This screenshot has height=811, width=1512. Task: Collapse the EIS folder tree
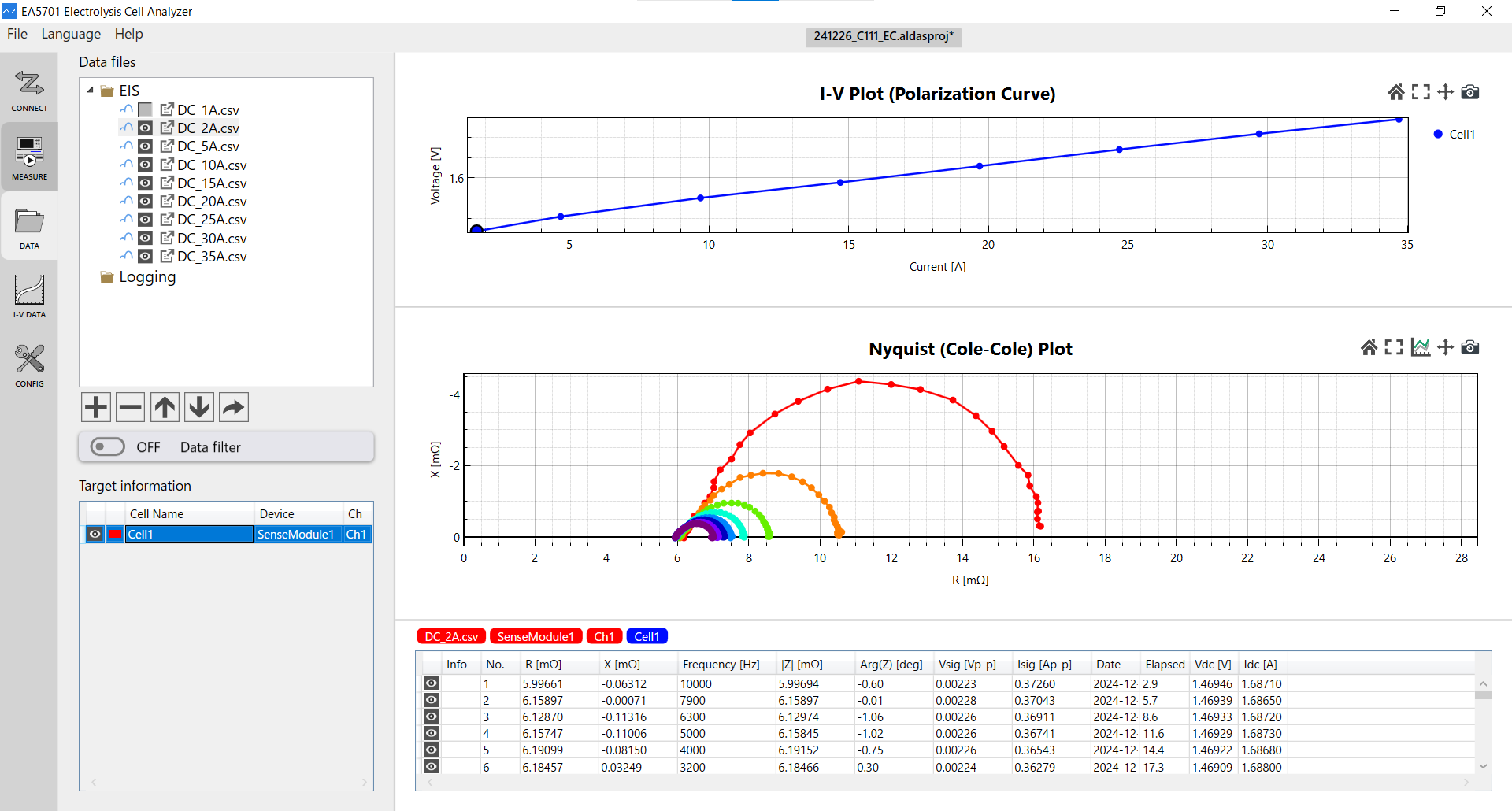coord(91,91)
